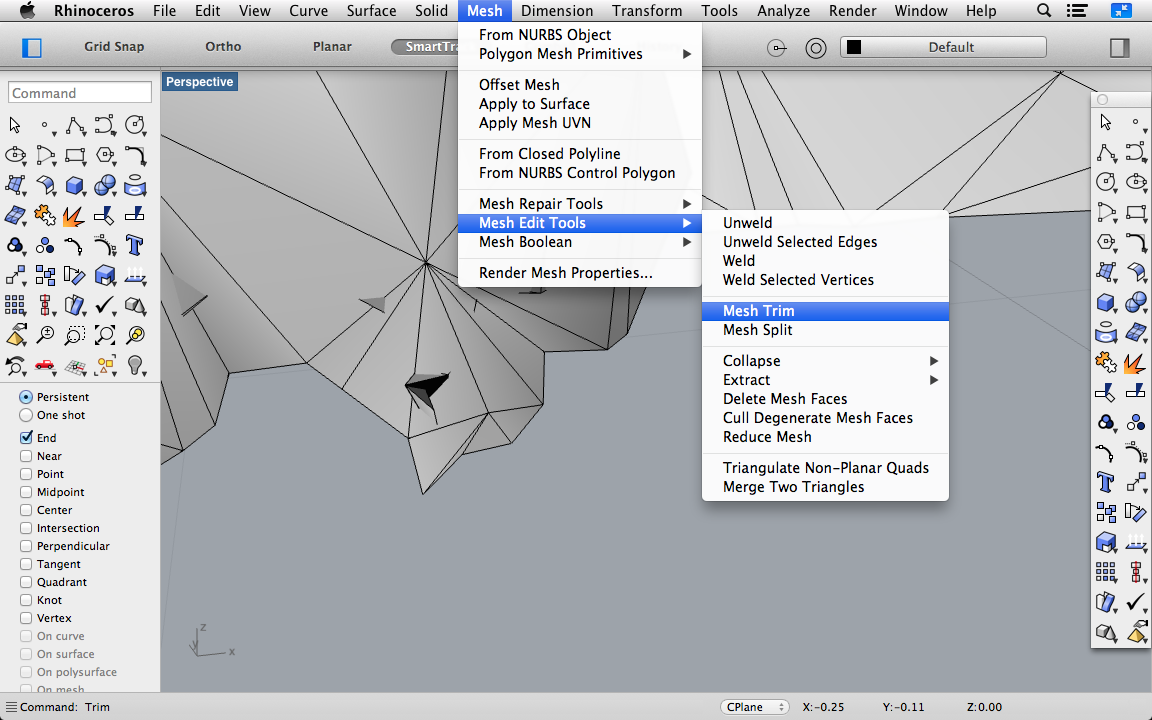
Task: Click the Explode tool icon
Action: point(75,216)
